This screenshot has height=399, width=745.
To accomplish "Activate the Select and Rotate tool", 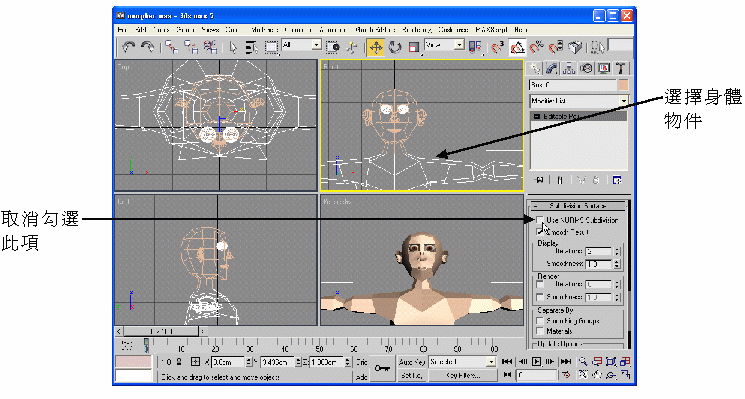I will pos(395,47).
